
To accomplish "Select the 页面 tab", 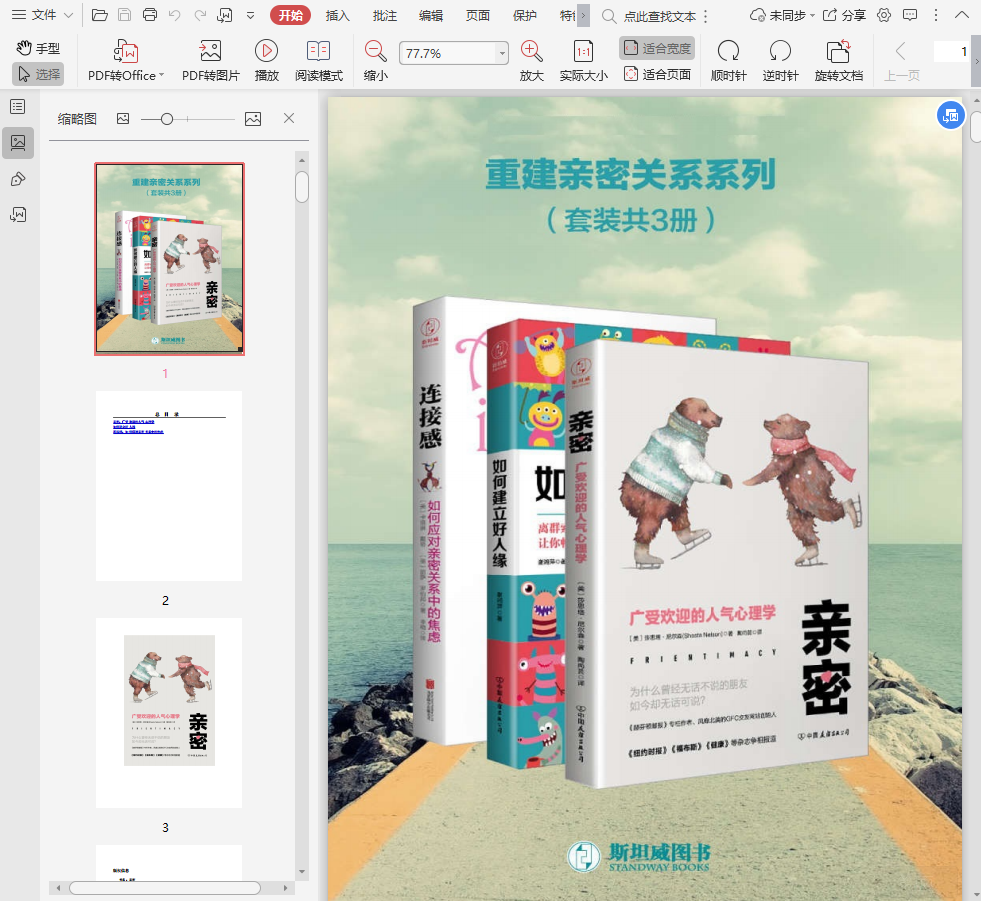I will click(477, 16).
